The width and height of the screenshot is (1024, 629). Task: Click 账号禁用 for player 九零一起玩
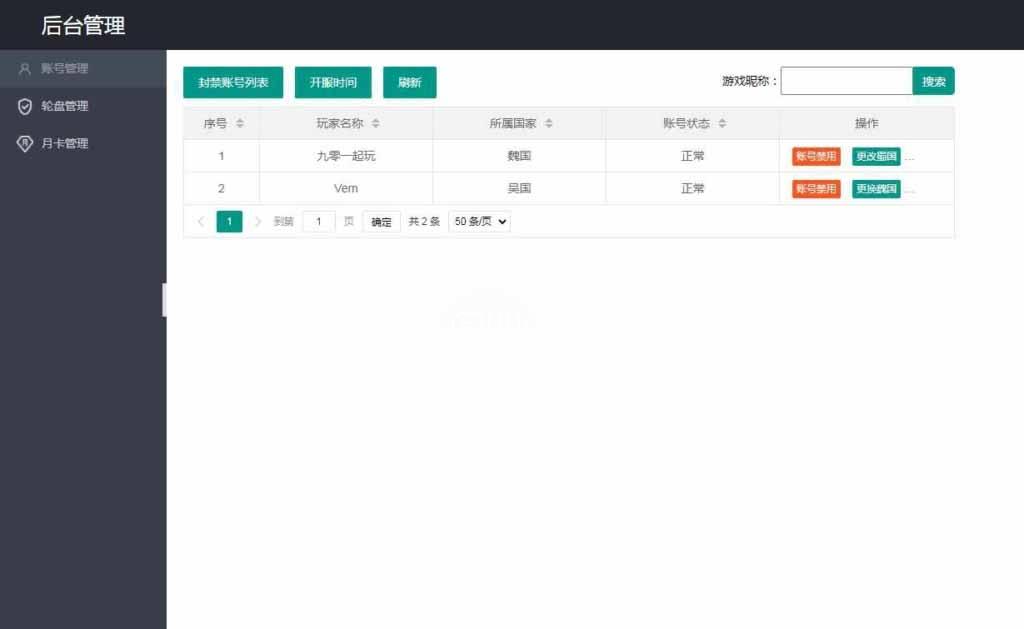pos(816,156)
